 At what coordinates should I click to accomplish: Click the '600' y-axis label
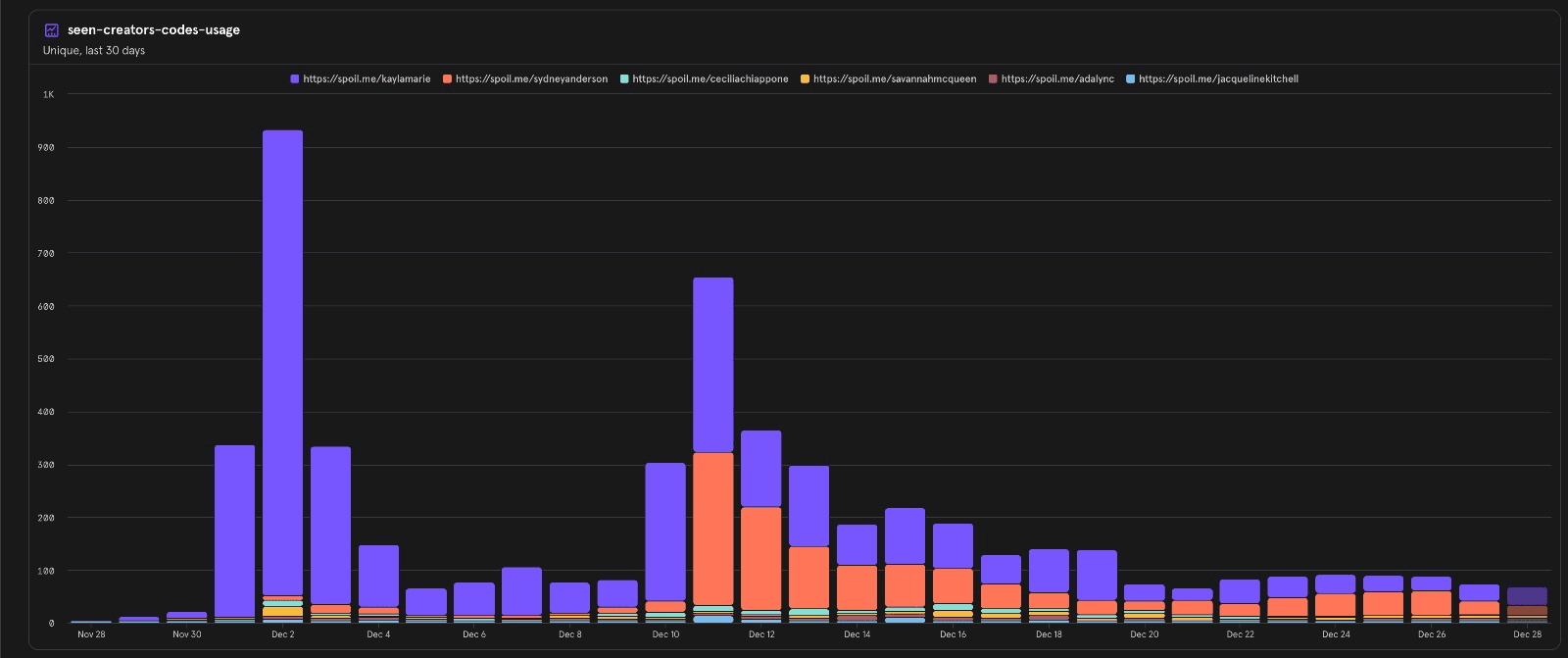46,307
